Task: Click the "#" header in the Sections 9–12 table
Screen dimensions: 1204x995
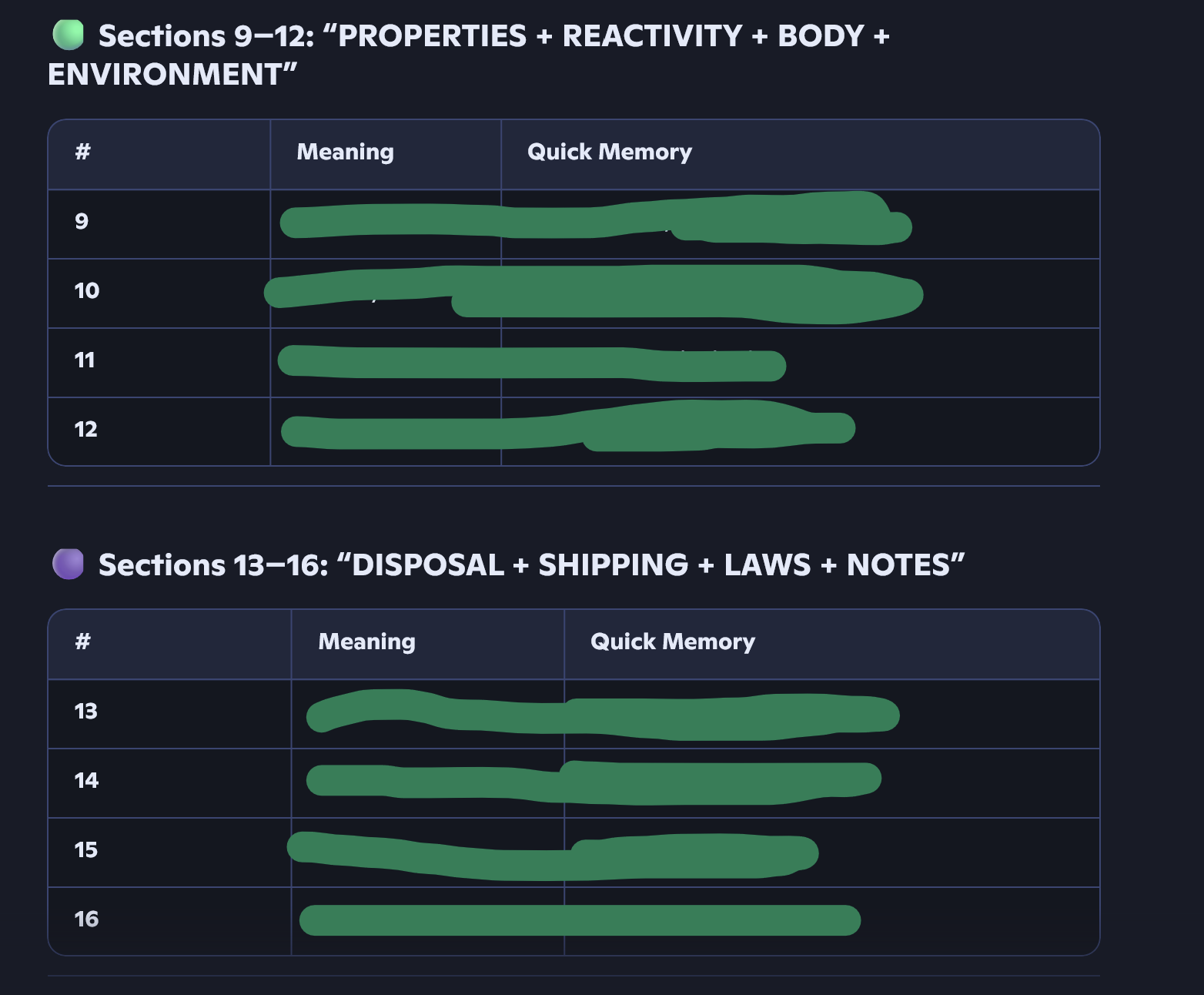Action: [82, 152]
